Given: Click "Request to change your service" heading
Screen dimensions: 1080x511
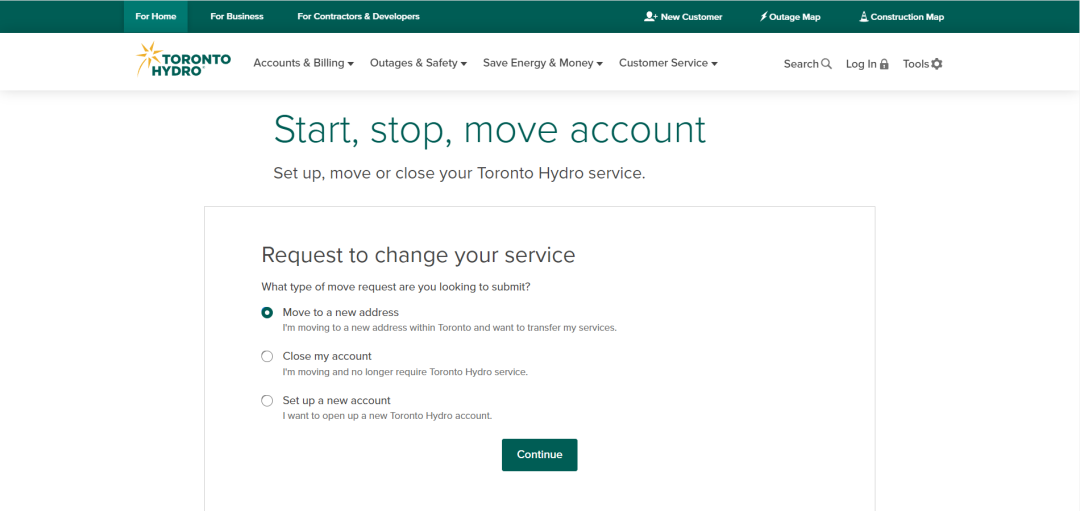Looking at the screenshot, I should tap(418, 256).
